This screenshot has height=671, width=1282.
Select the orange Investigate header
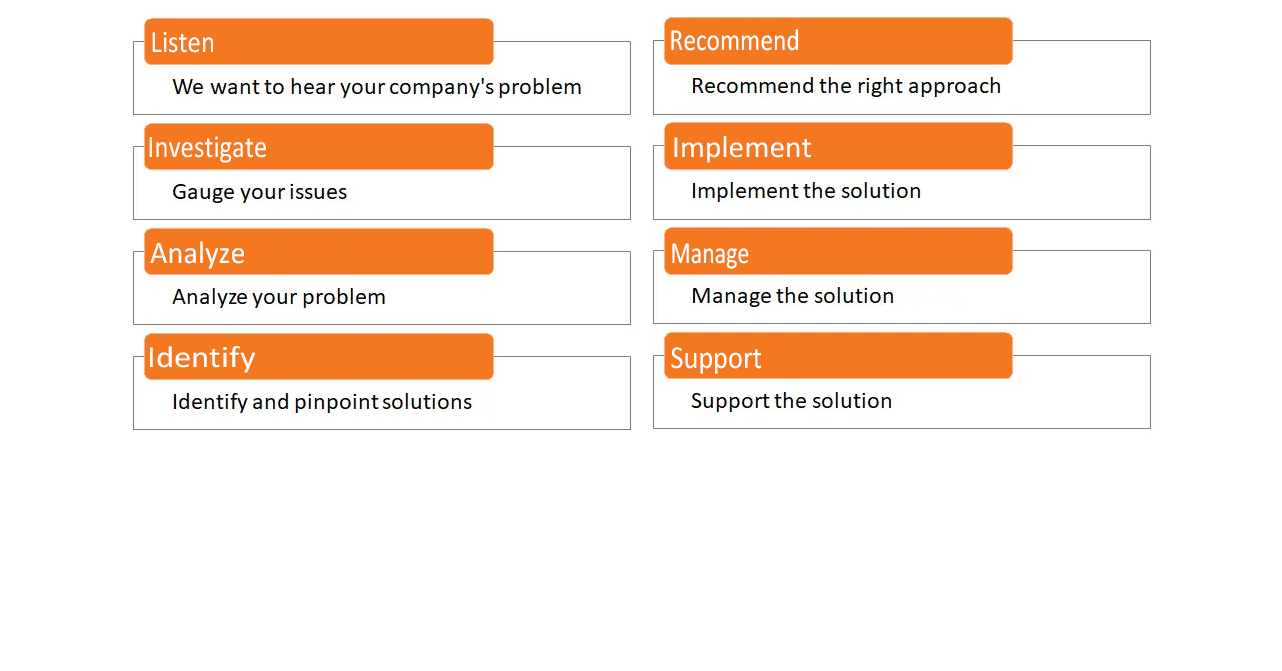click(319, 147)
